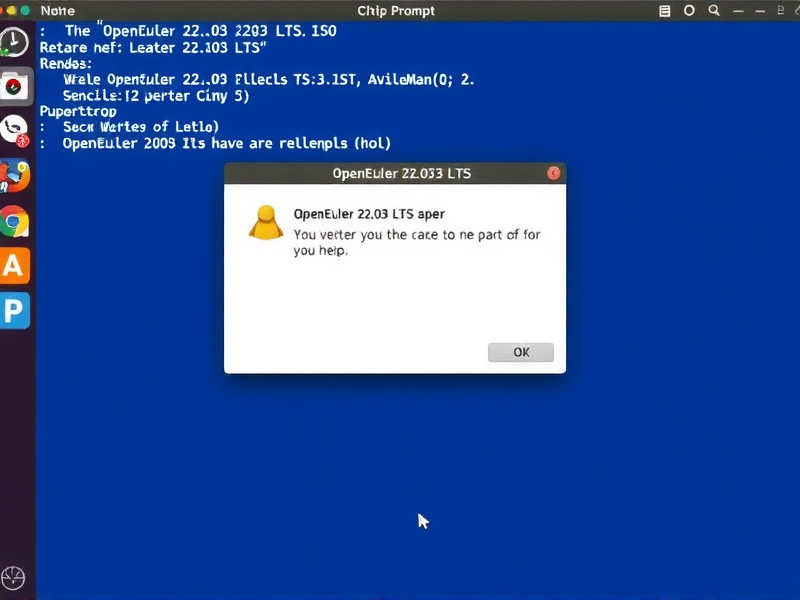Click the circle record icon in the titlebar
The height and width of the screenshot is (600, 800).
coord(688,10)
